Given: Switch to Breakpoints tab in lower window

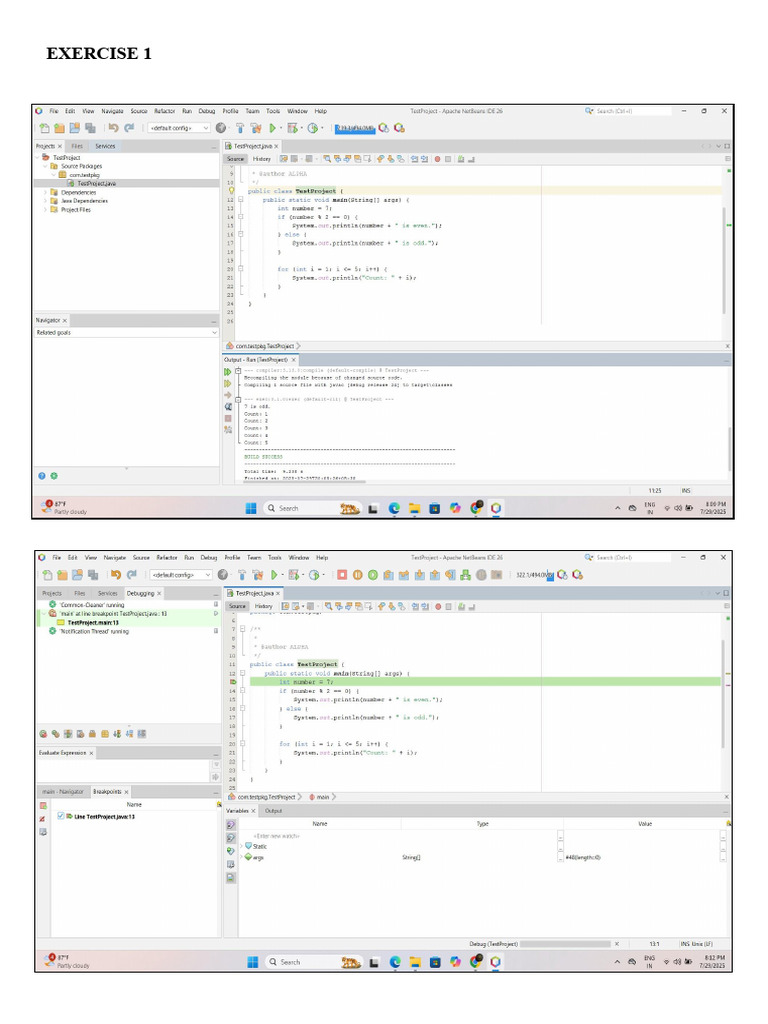Looking at the screenshot, I should pyautogui.click(x=108, y=791).
